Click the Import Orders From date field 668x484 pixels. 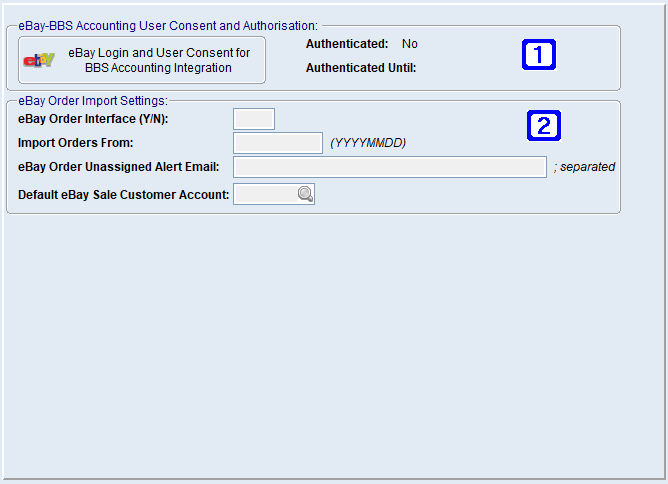click(278, 143)
